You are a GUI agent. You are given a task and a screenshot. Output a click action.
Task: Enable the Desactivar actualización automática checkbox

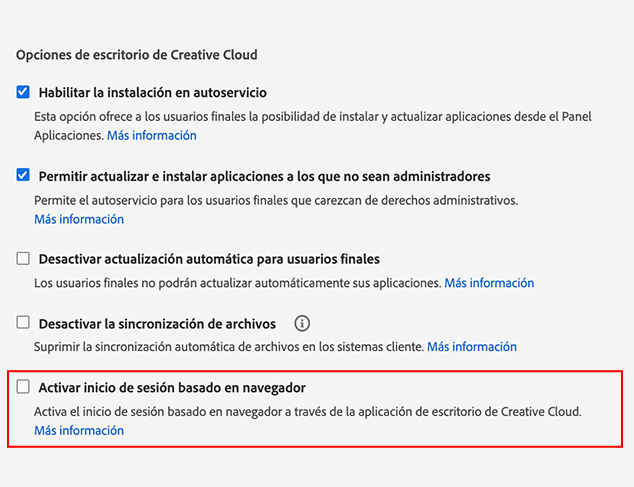(x=24, y=258)
